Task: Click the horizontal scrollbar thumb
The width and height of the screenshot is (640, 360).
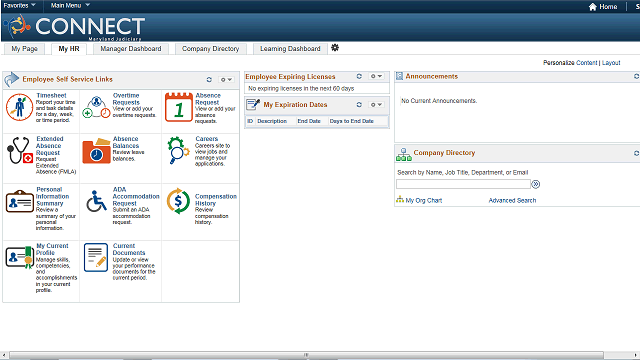Action: (306, 355)
